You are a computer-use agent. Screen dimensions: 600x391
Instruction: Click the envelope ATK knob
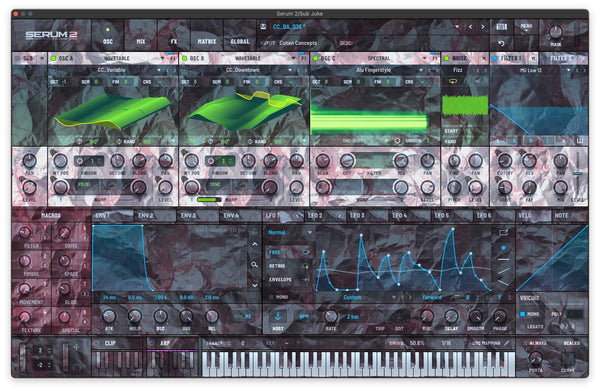pyautogui.click(x=109, y=316)
